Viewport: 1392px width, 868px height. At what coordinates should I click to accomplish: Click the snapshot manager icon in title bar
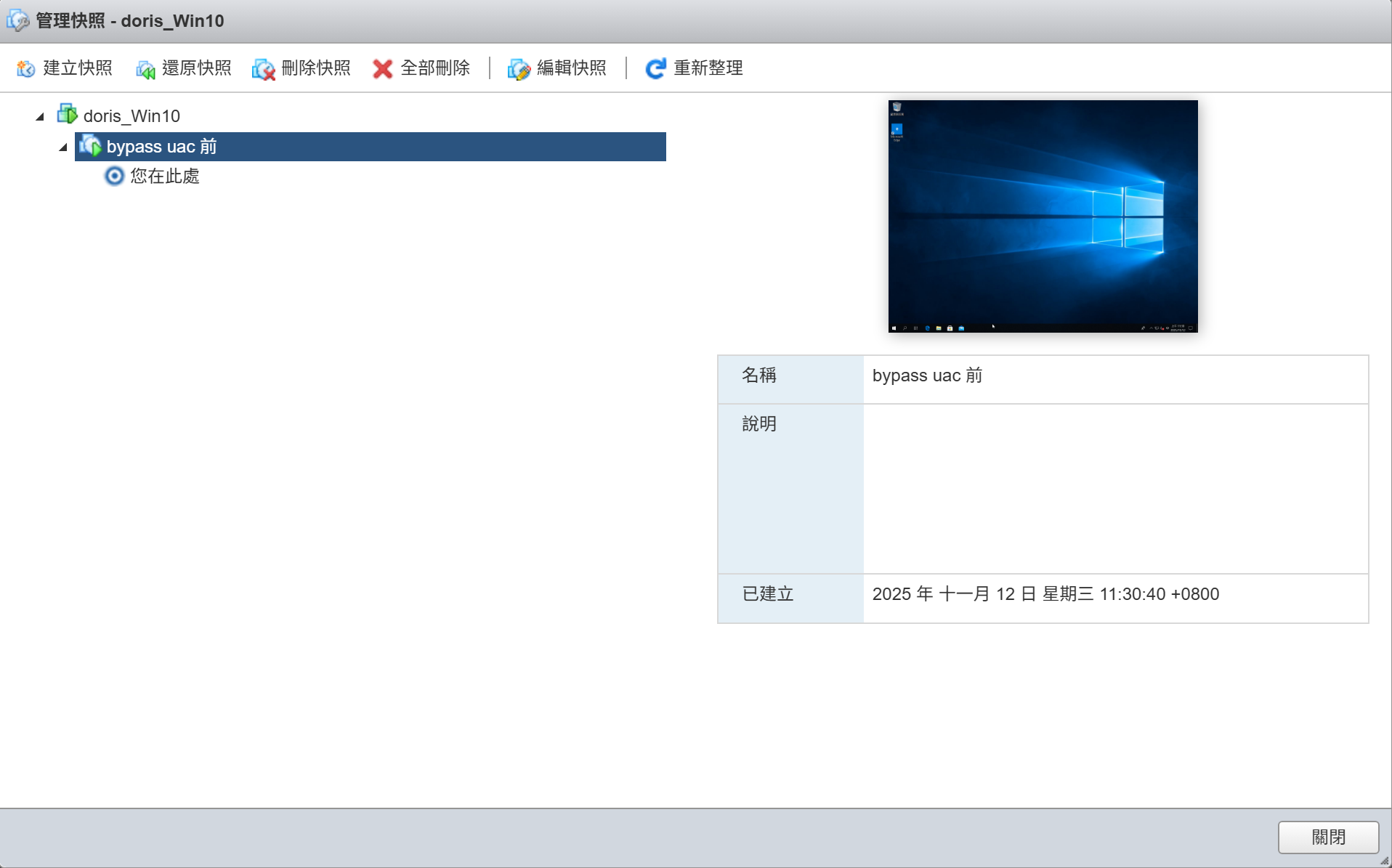tap(17, 20)
